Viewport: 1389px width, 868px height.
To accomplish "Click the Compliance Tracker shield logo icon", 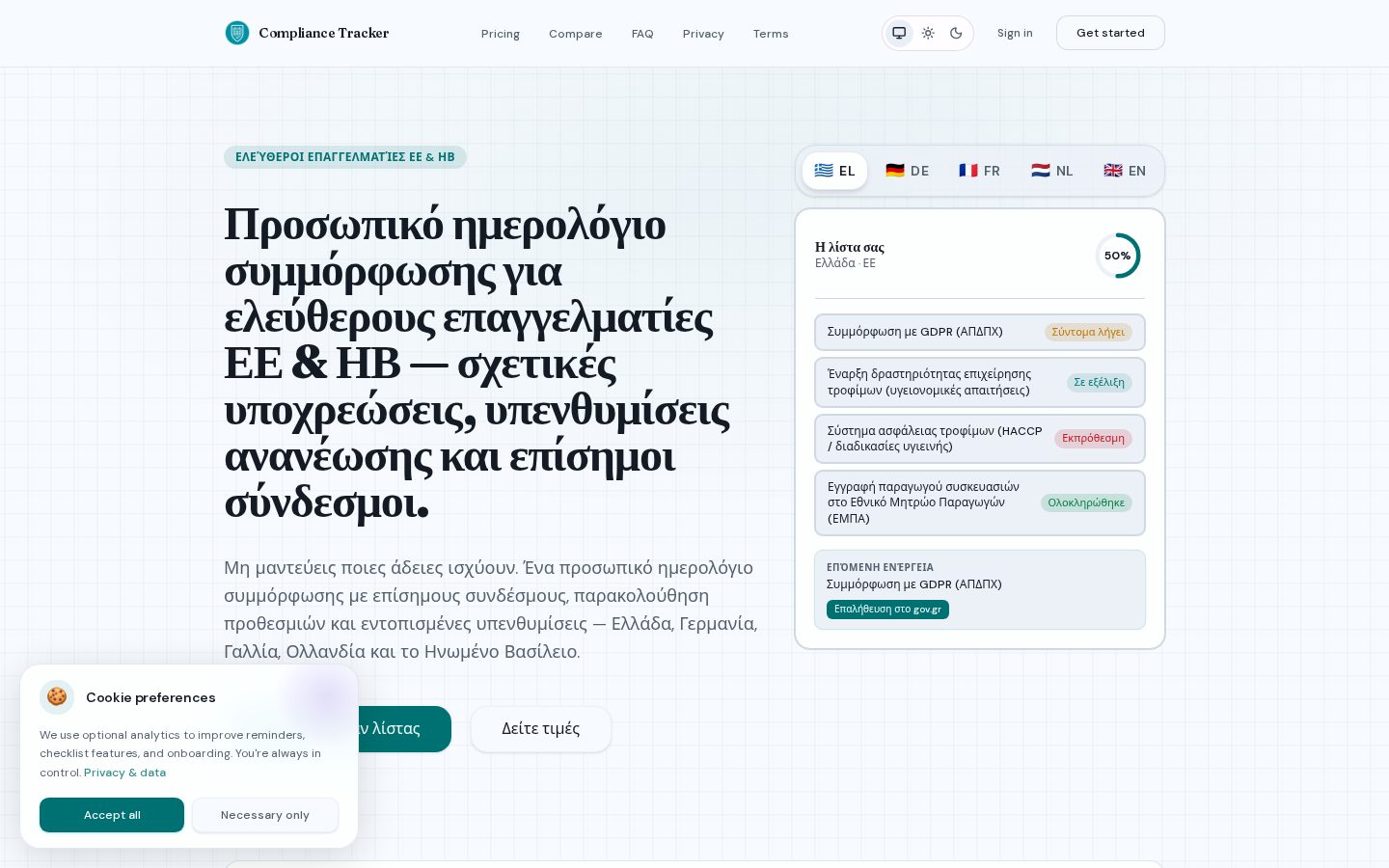I will (x=237, y=33).
